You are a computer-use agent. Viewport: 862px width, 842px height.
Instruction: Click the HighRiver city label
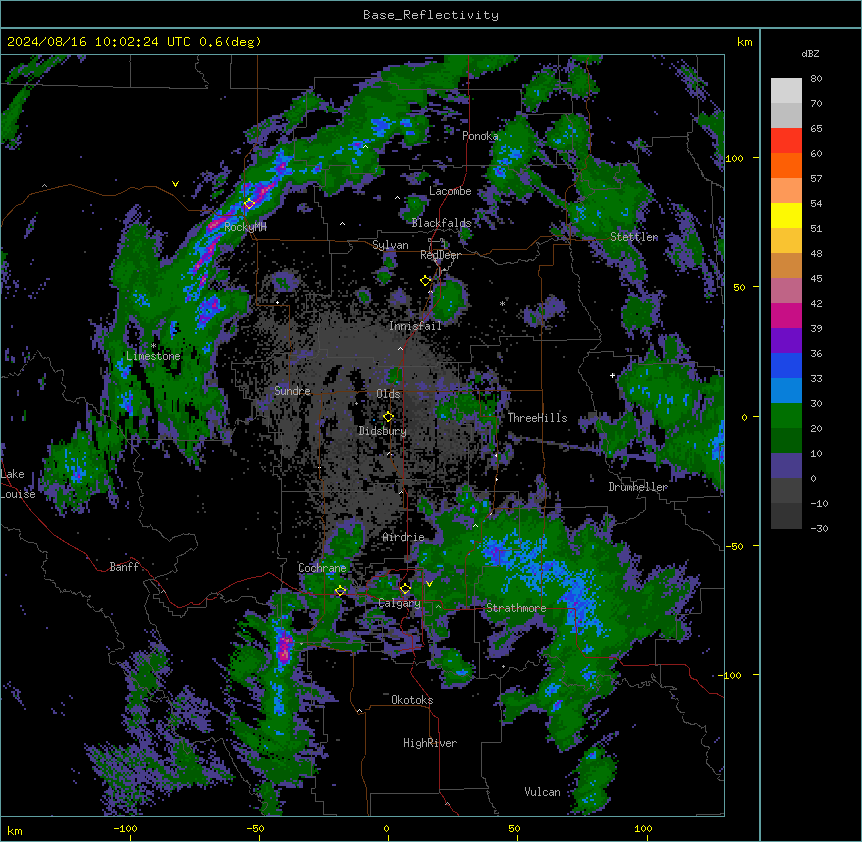[430, 743]
